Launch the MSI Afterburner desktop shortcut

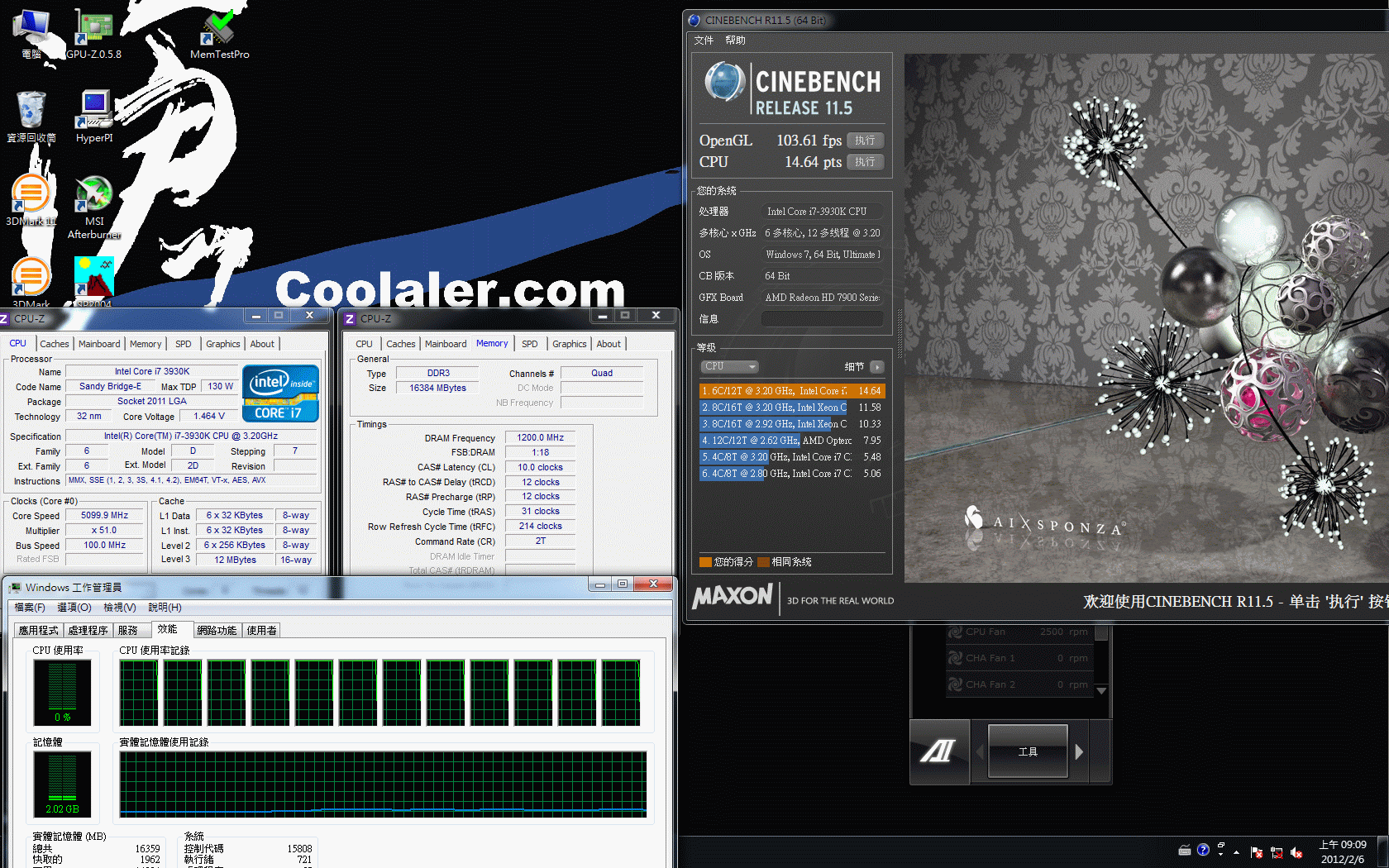coord(94,207)
